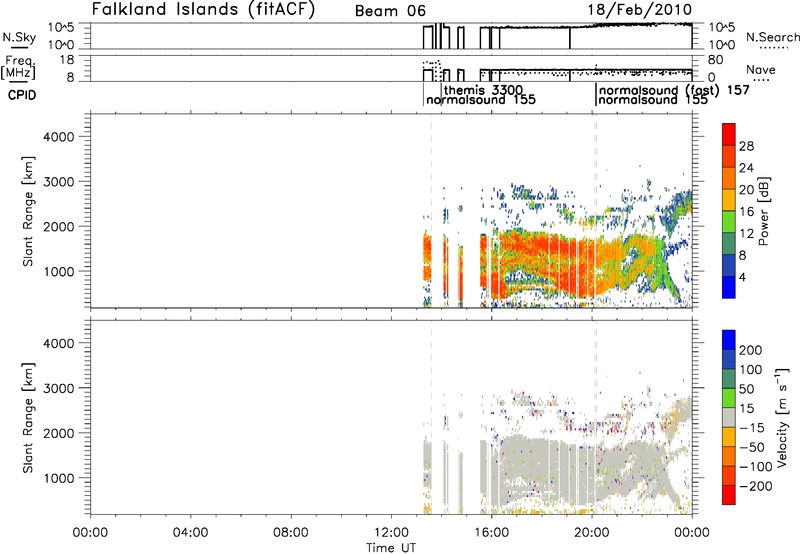Click the red bottom of velocity colorbar
Screen dimensions: 800x554
click(x=729, y=495)
